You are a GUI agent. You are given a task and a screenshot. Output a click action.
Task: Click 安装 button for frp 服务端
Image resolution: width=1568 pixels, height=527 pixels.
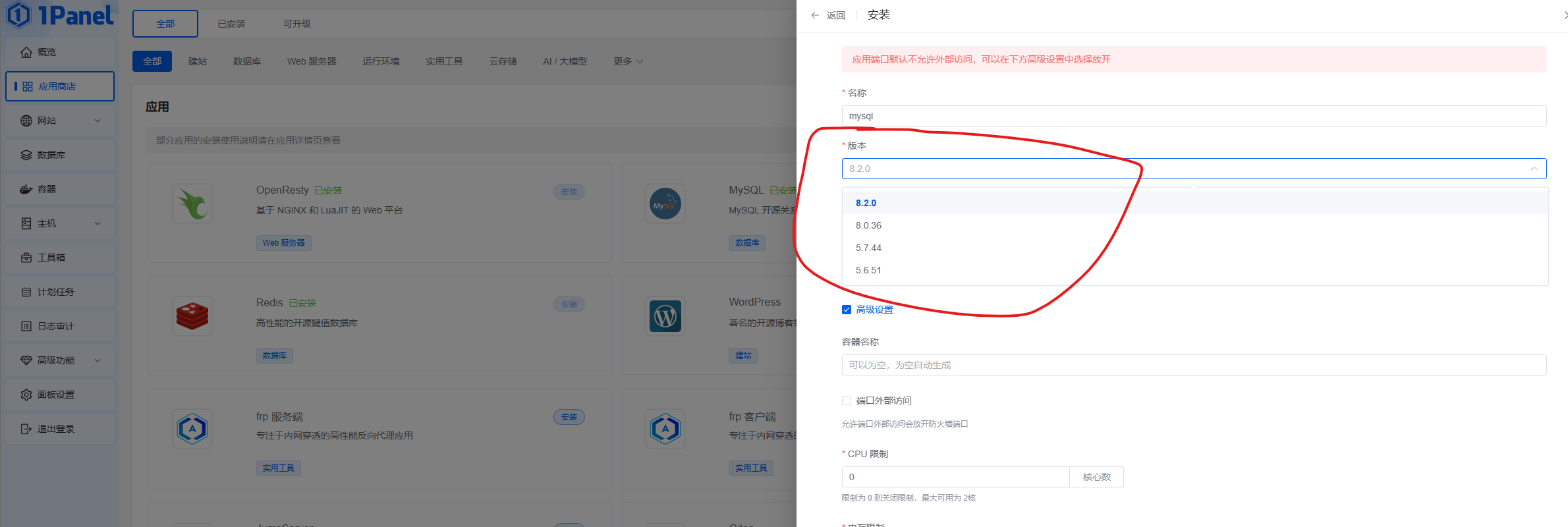point(569,417)
